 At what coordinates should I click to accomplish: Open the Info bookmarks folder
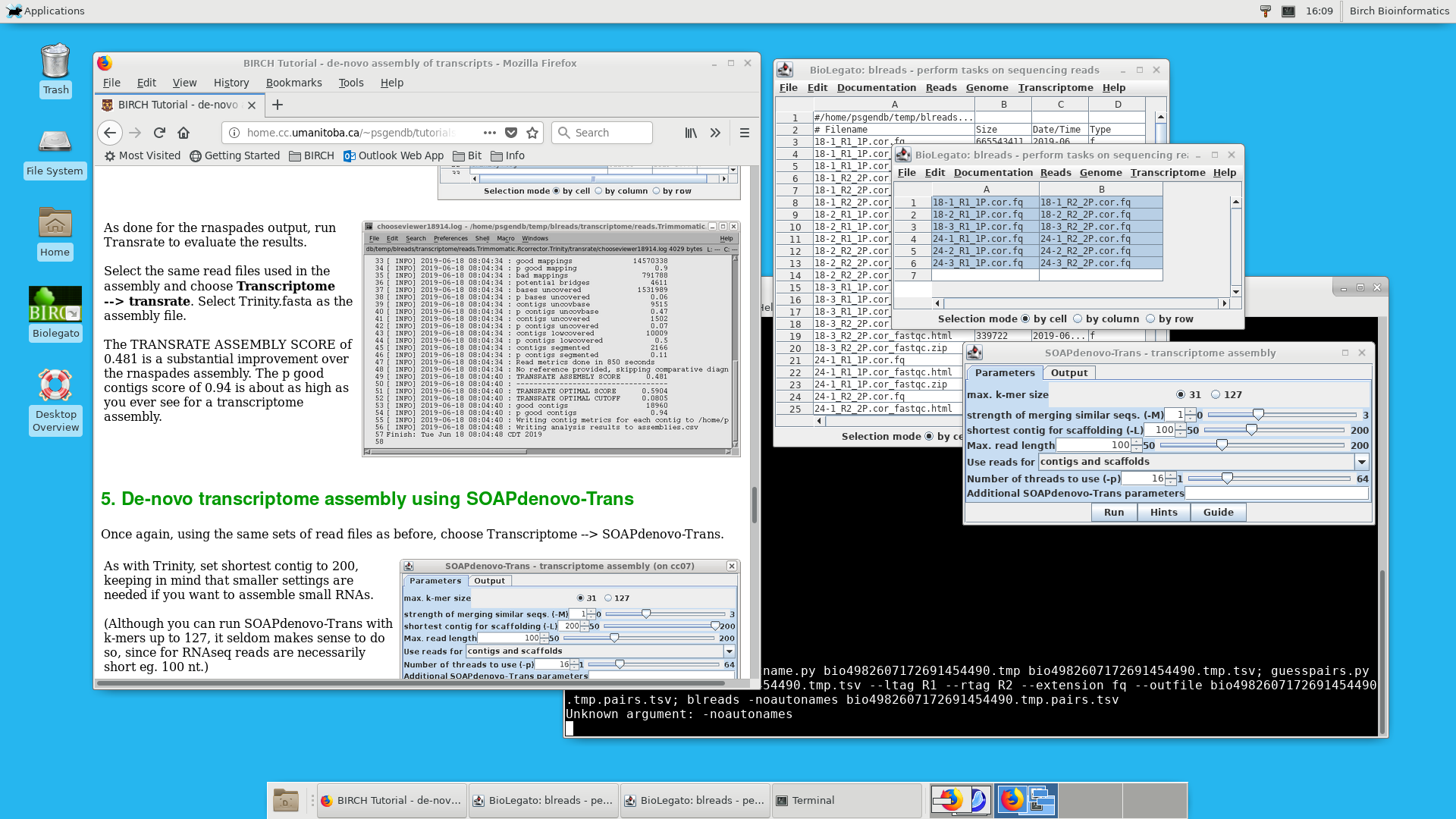508,155
